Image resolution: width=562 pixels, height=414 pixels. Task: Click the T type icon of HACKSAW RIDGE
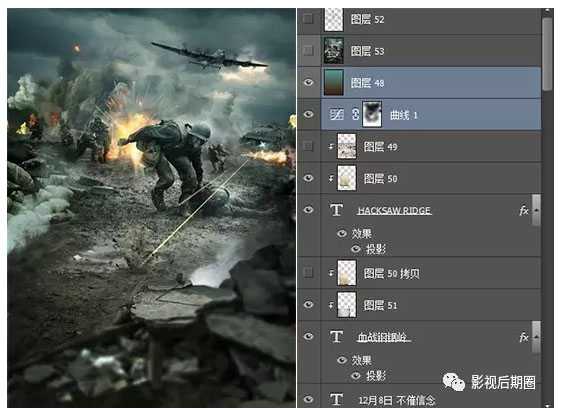pyautogui.click(x=336, y=210)
